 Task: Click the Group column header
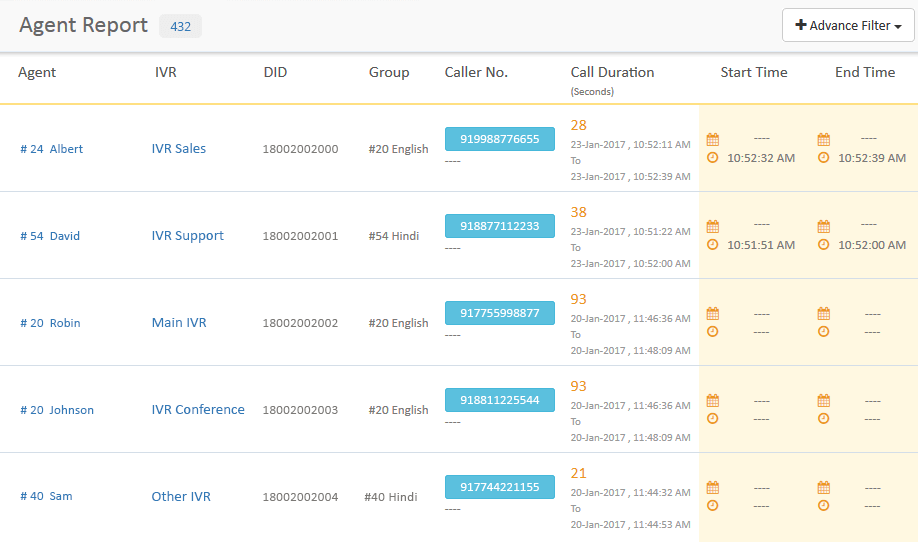click(x=389, y=73)
